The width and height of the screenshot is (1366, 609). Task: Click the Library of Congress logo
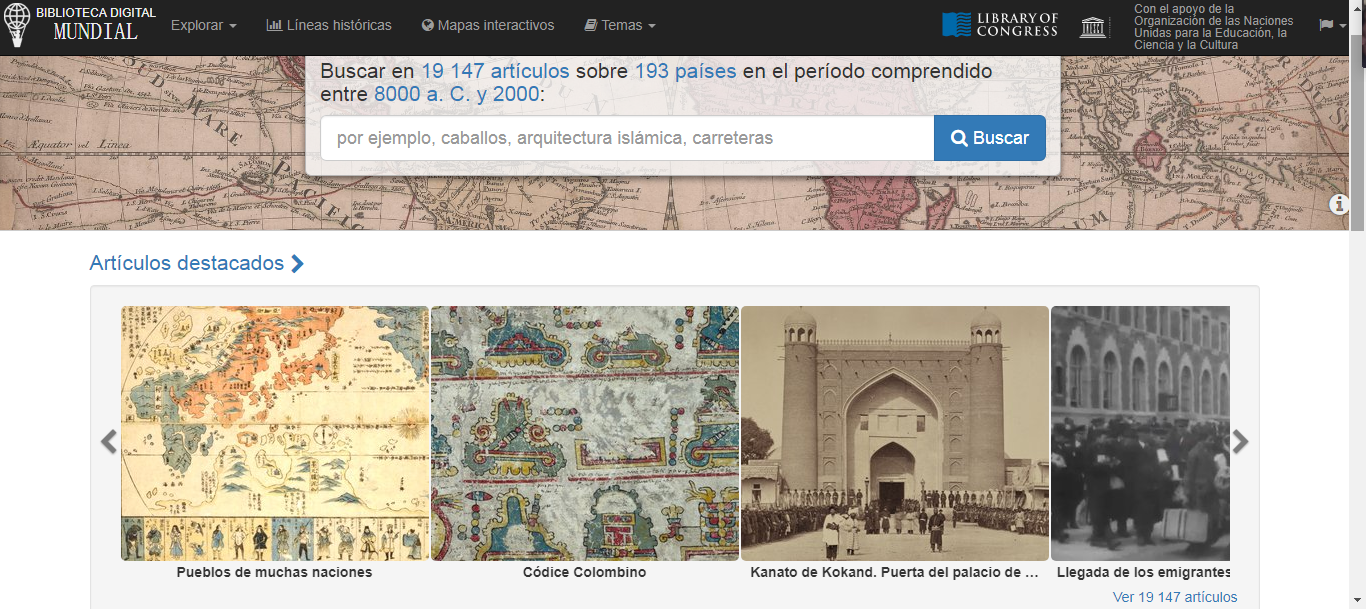coord(1000,25)
